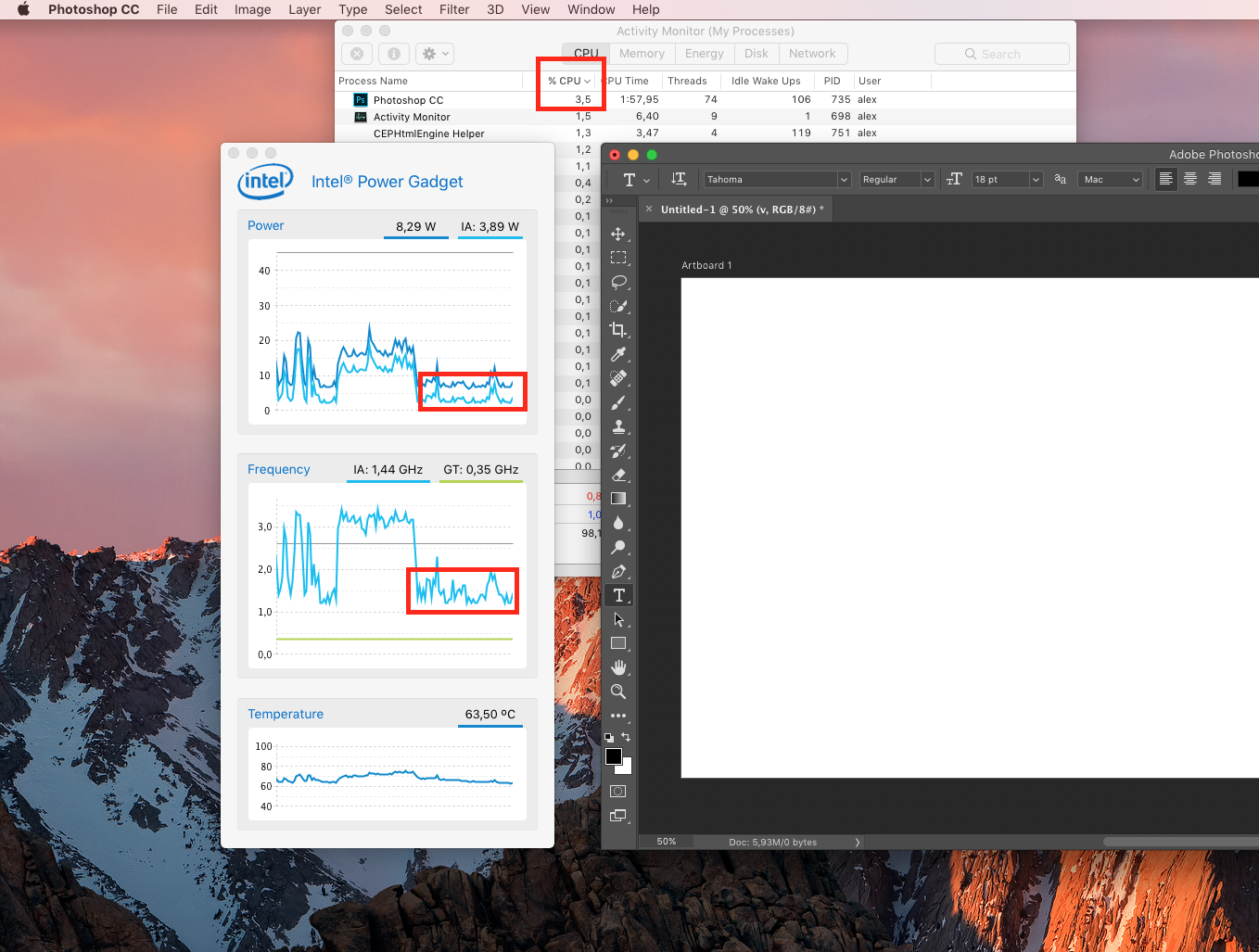The width and height of the screenshot is (1259, 952).
Task: Open the Layer menu
Action: click(x=304, y=9)
